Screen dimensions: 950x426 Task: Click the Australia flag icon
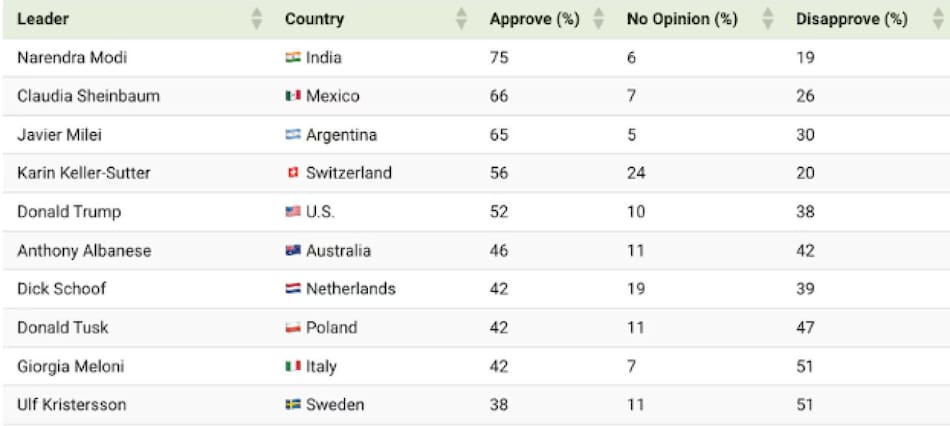coord(293,251)
